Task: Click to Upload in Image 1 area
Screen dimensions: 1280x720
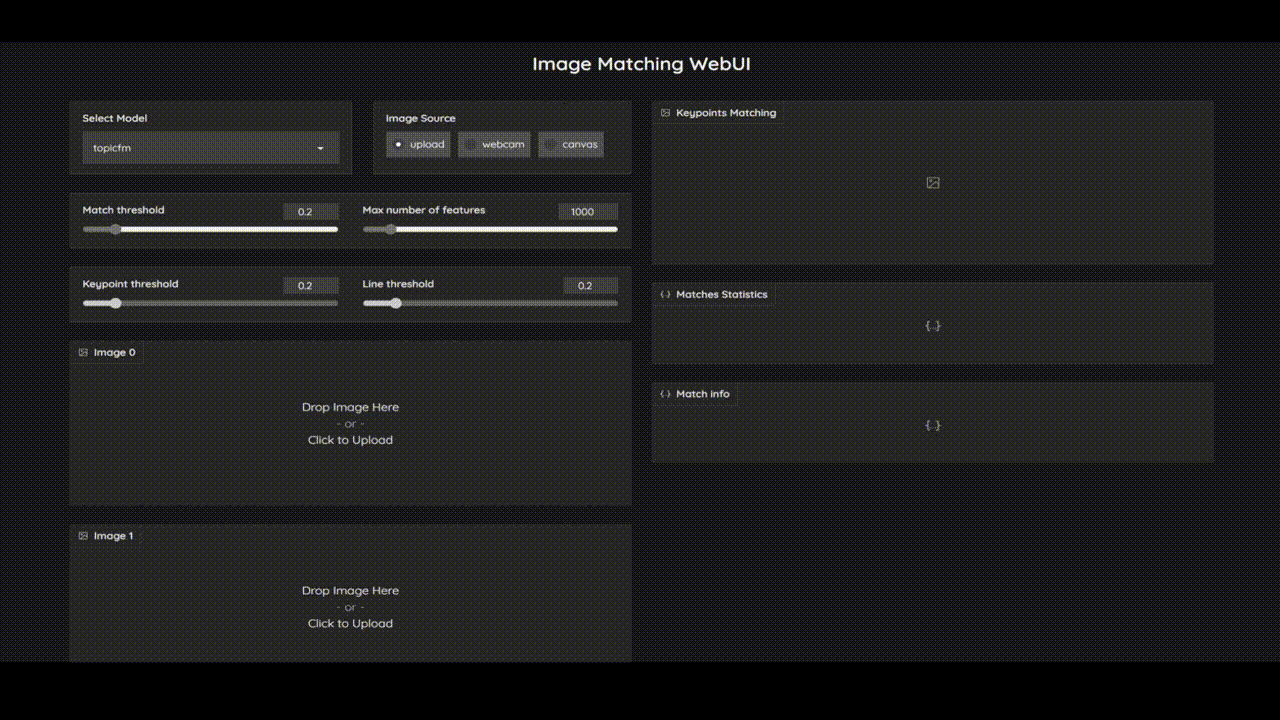Action: click(350, 624)
